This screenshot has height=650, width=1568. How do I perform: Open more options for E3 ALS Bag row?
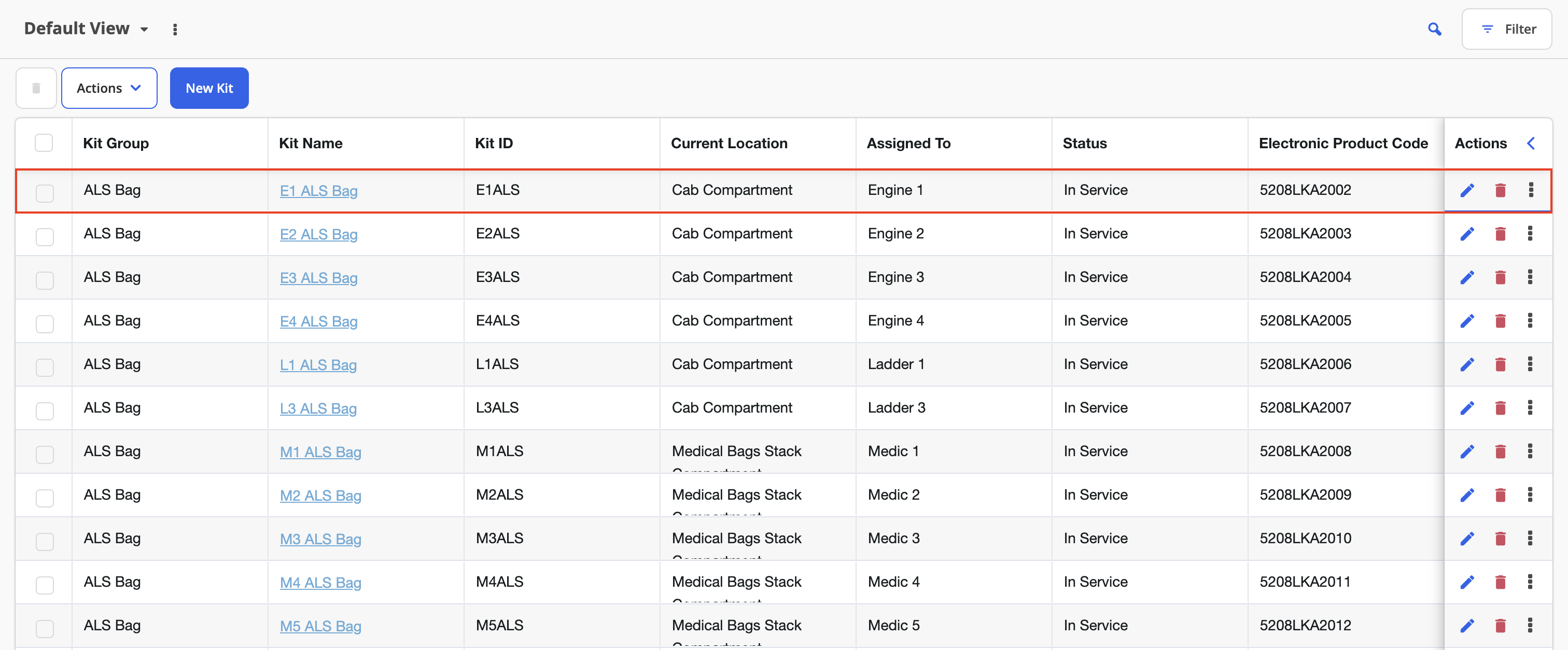click(x=1530, y=277)
